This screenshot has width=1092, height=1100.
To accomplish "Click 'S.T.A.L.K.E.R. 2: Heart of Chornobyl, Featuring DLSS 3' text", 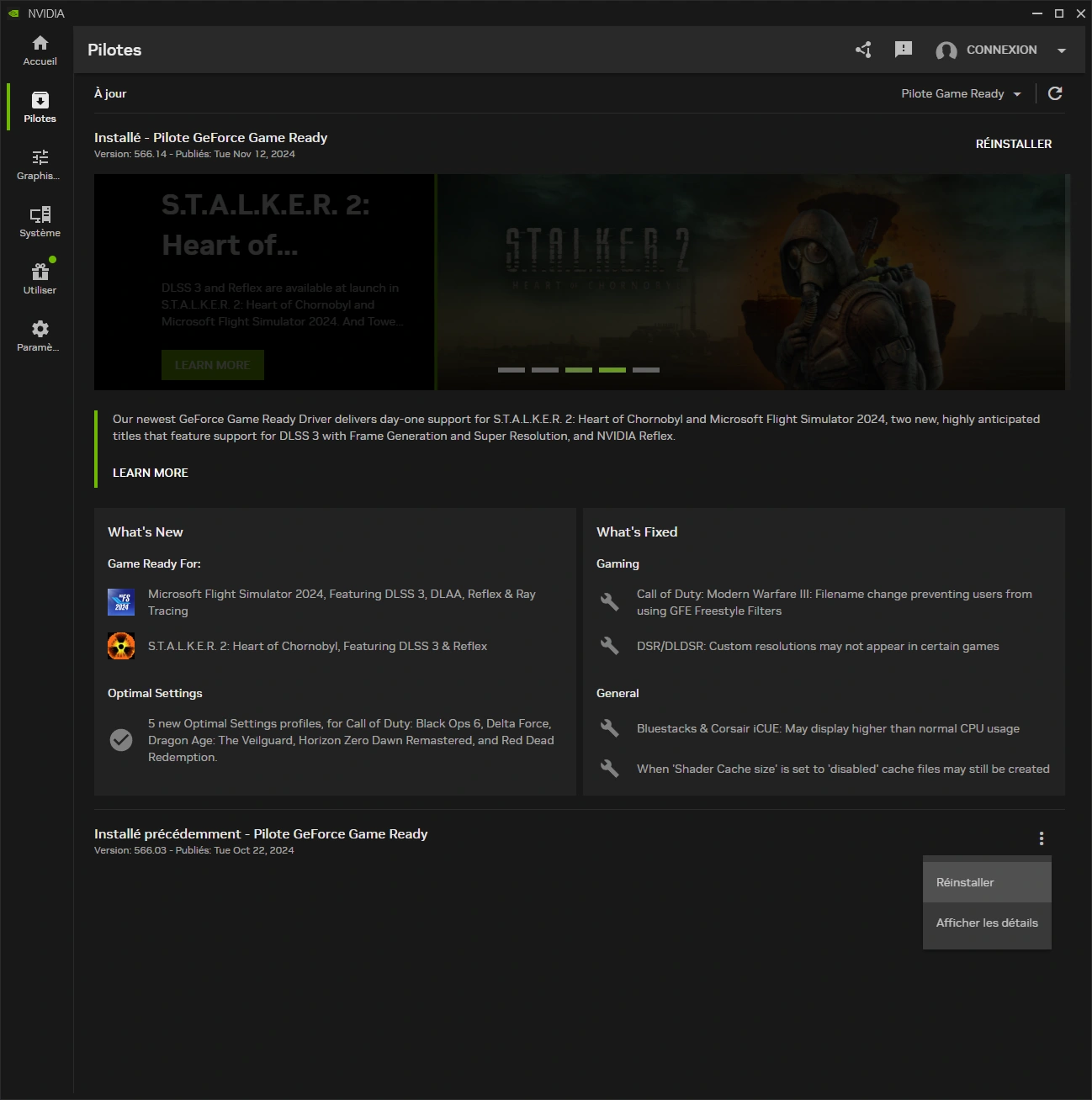I will pyautogui.click(x=318, y=646).
